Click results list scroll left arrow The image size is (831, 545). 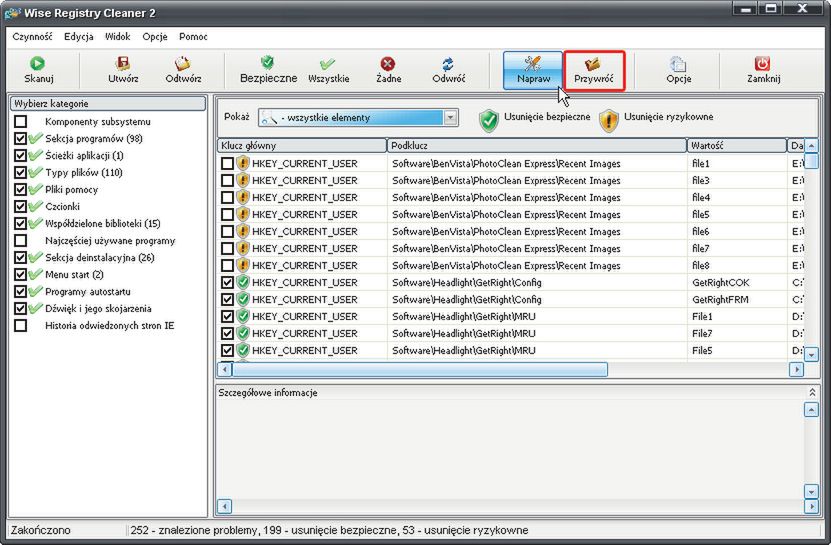[225, 369]
